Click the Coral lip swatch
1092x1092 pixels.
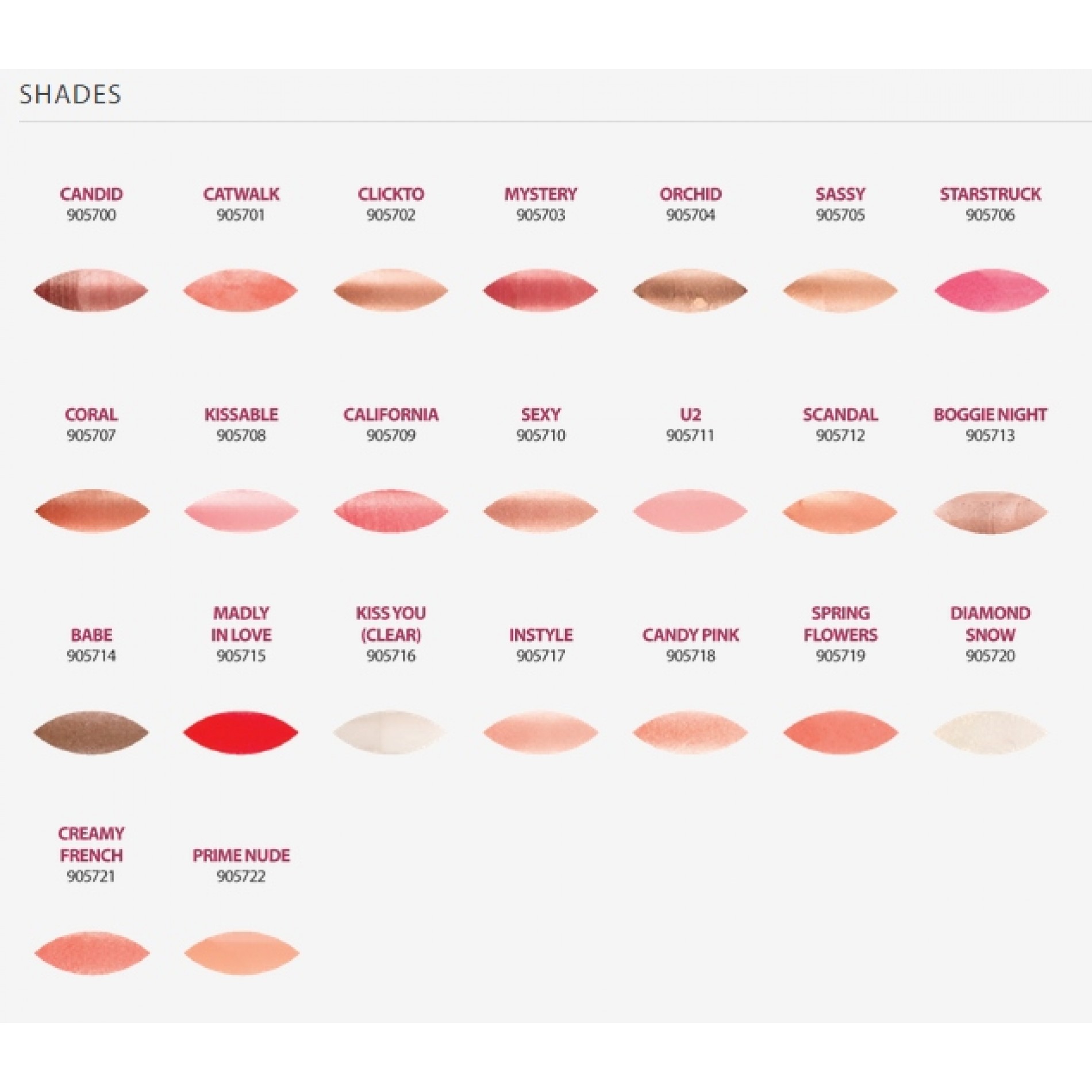(x=92, y=511)
